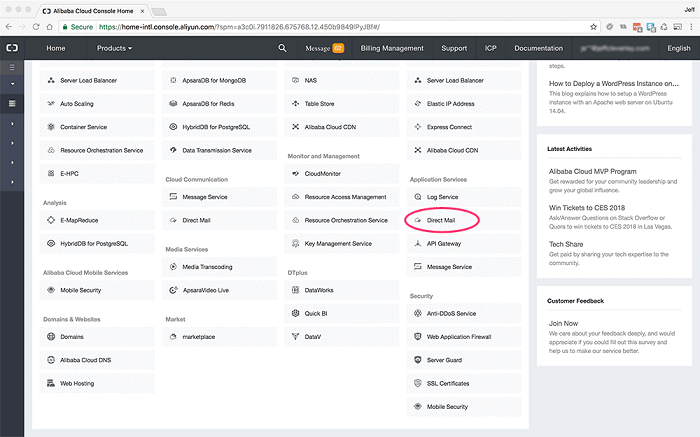Open E-HPC service
700x437 pixels.
(97, 173)
